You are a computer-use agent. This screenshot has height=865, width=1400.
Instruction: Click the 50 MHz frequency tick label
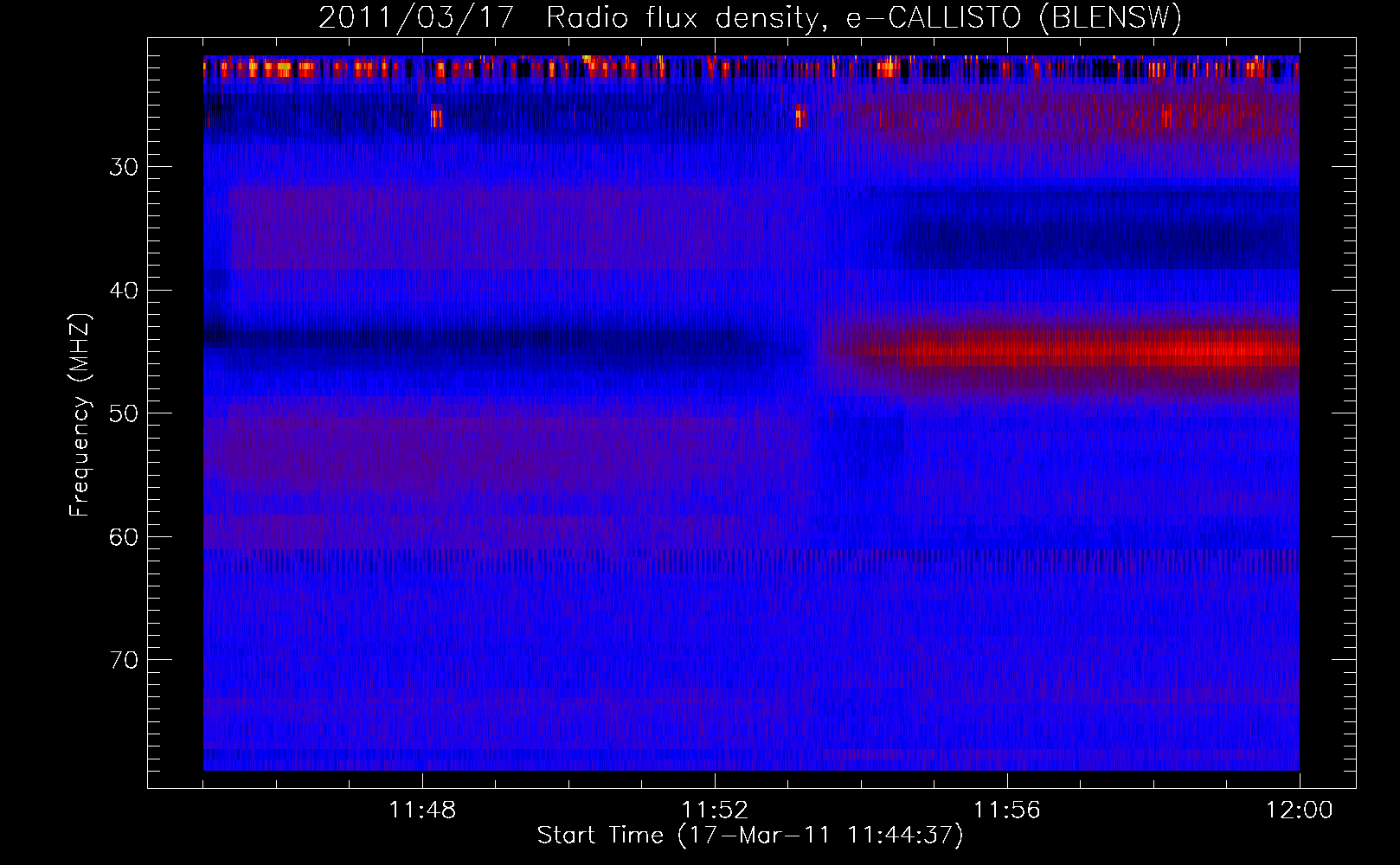(x=124, y=413)
